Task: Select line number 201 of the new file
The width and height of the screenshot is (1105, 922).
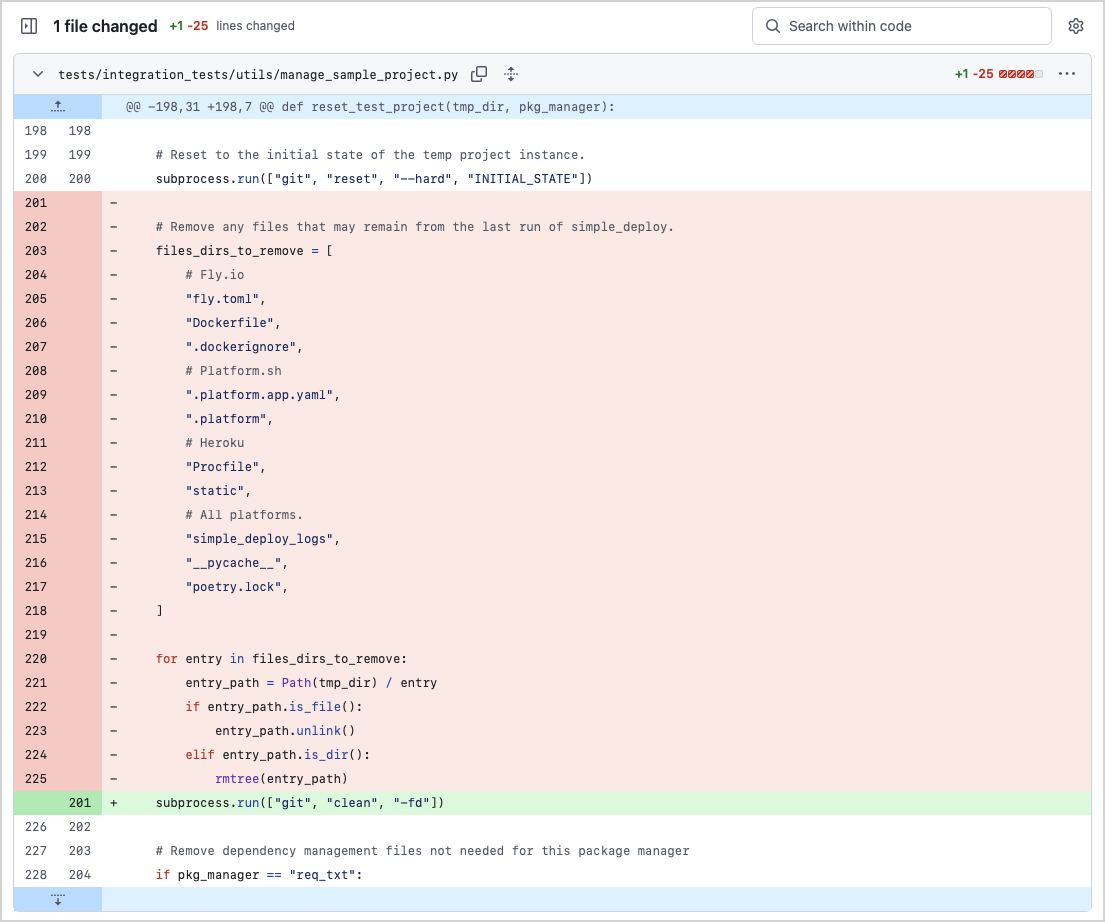Action: coord(81,802)
